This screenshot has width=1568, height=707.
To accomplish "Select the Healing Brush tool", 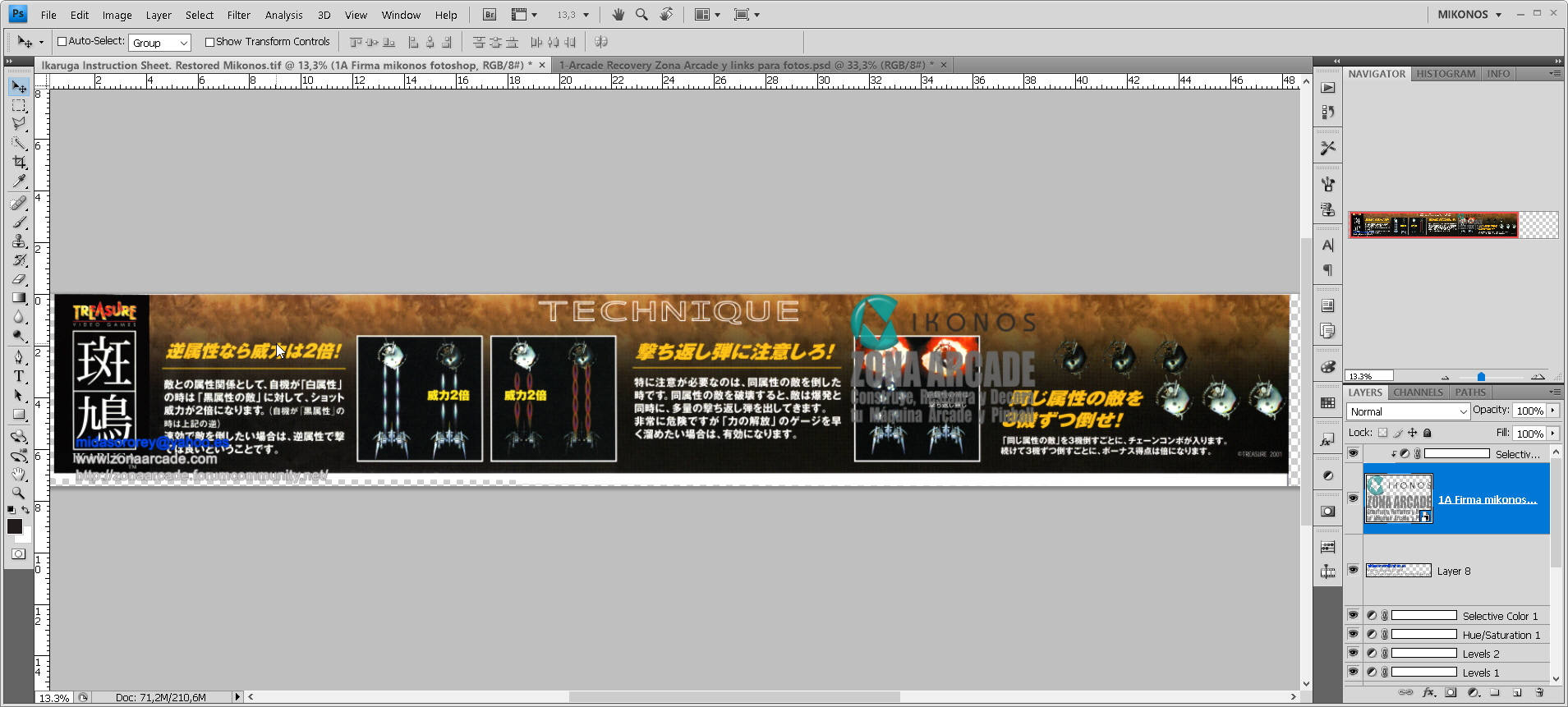I will pyautogui.click(x=19, y=203).
